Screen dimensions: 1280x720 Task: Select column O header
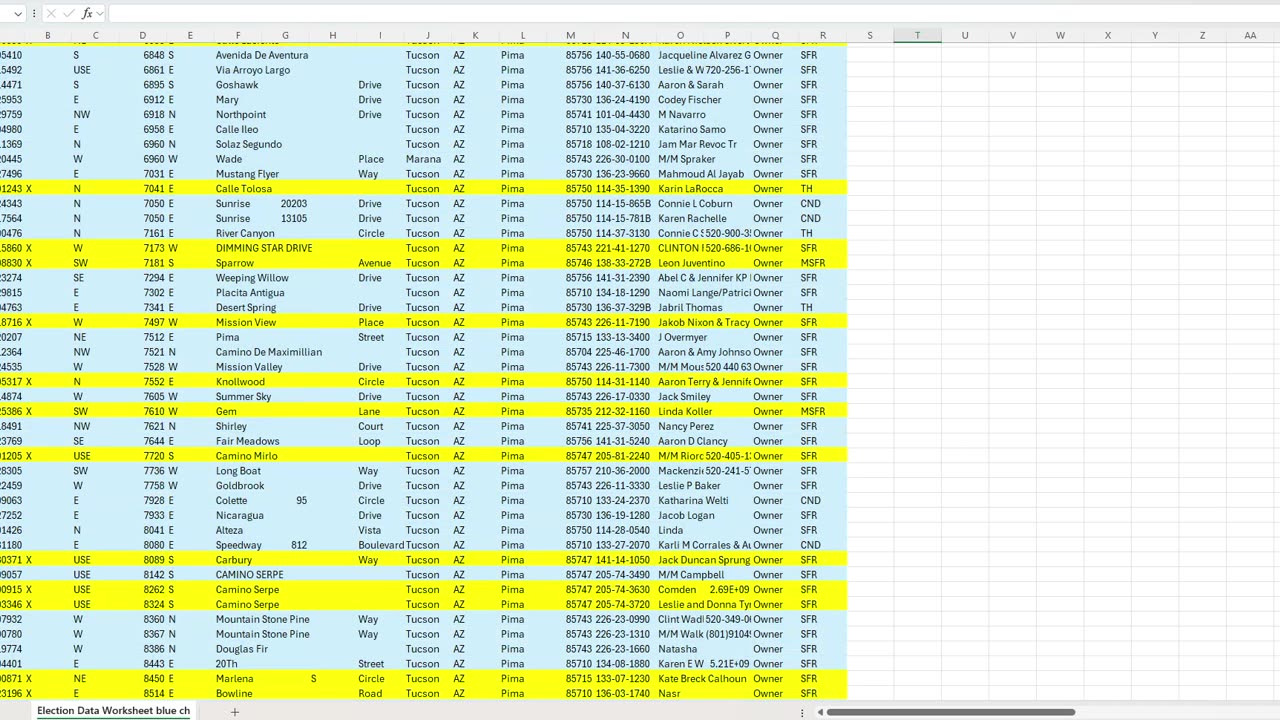click(x=680, y=36)
